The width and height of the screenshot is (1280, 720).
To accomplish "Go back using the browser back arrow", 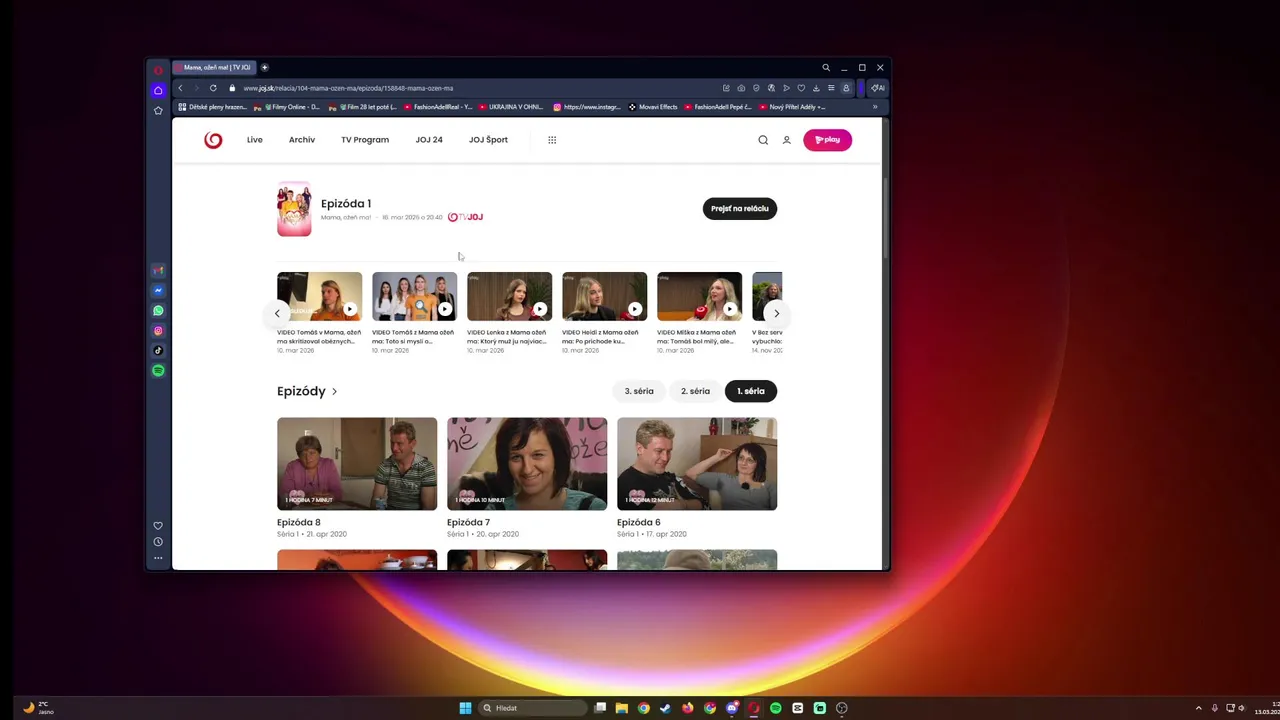I will (180, 88).
